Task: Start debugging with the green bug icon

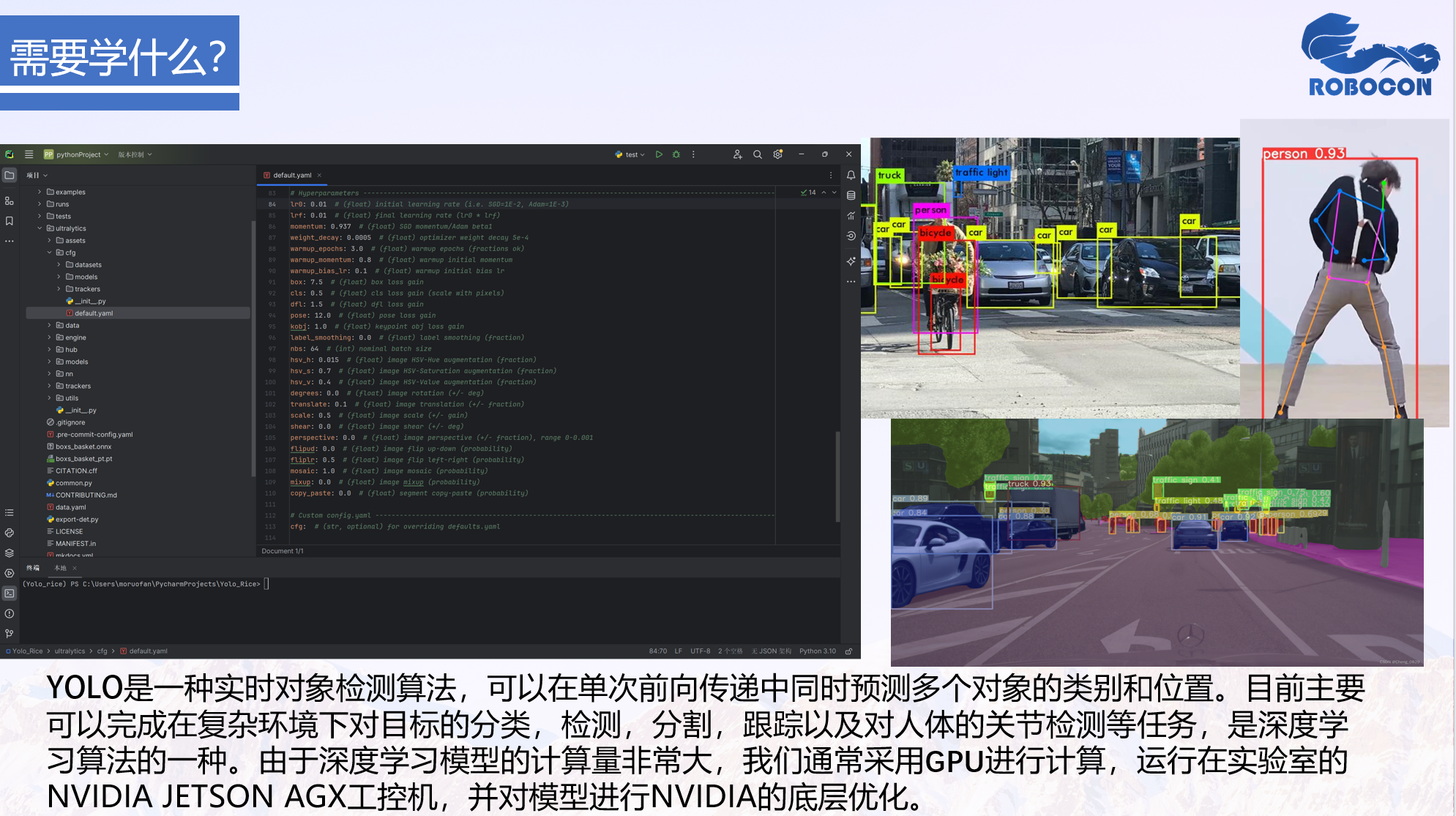Action: coord(676,154)
